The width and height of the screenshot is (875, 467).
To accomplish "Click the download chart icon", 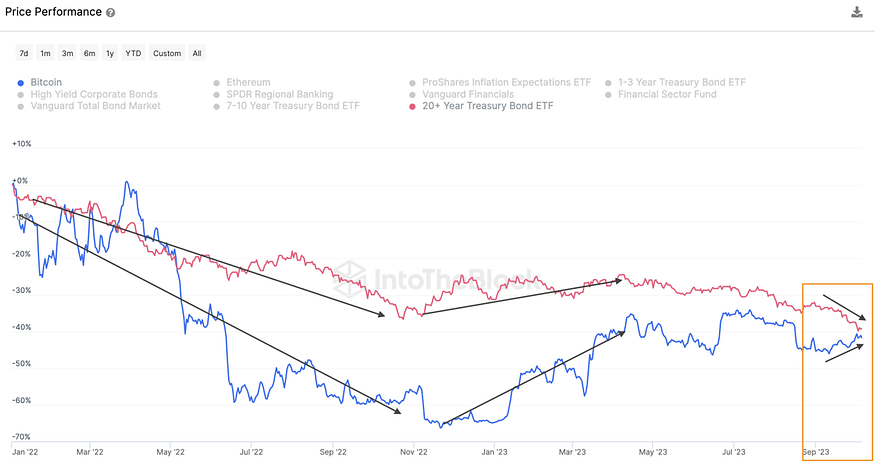I will [857, 12].
